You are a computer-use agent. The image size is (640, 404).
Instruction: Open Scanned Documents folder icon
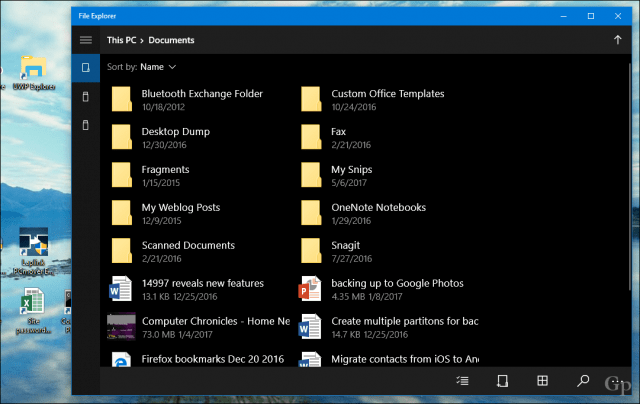coord(122,251)
